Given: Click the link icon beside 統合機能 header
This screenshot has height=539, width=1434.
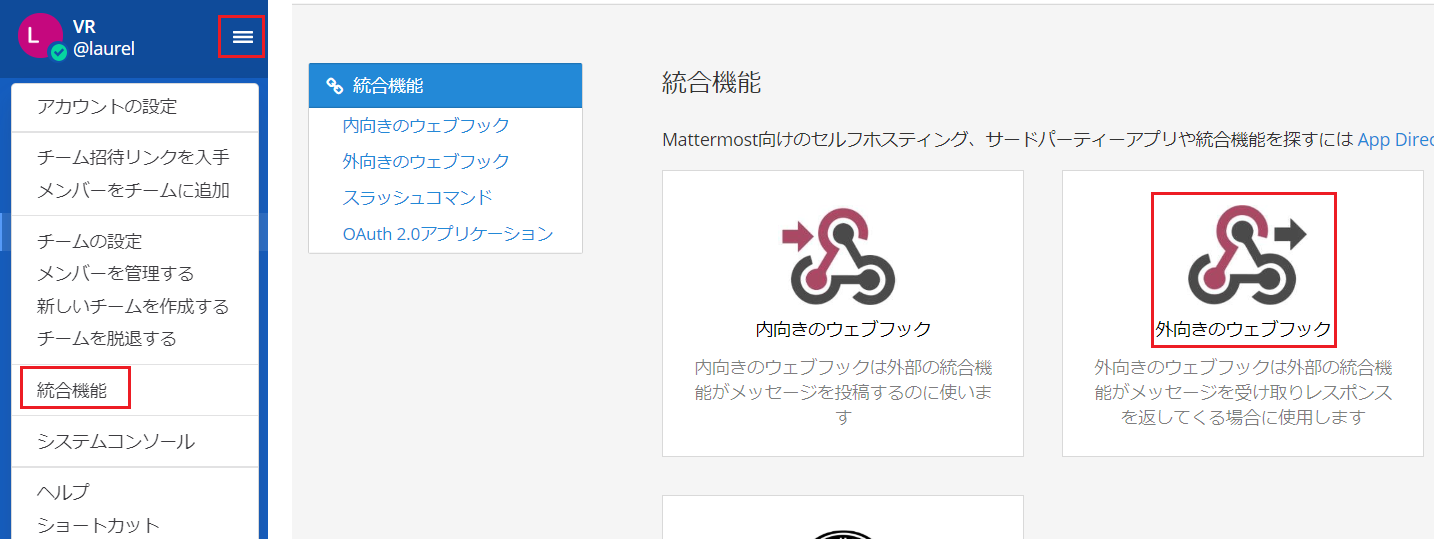Looking at the screenshot, I should pos(335,86).
